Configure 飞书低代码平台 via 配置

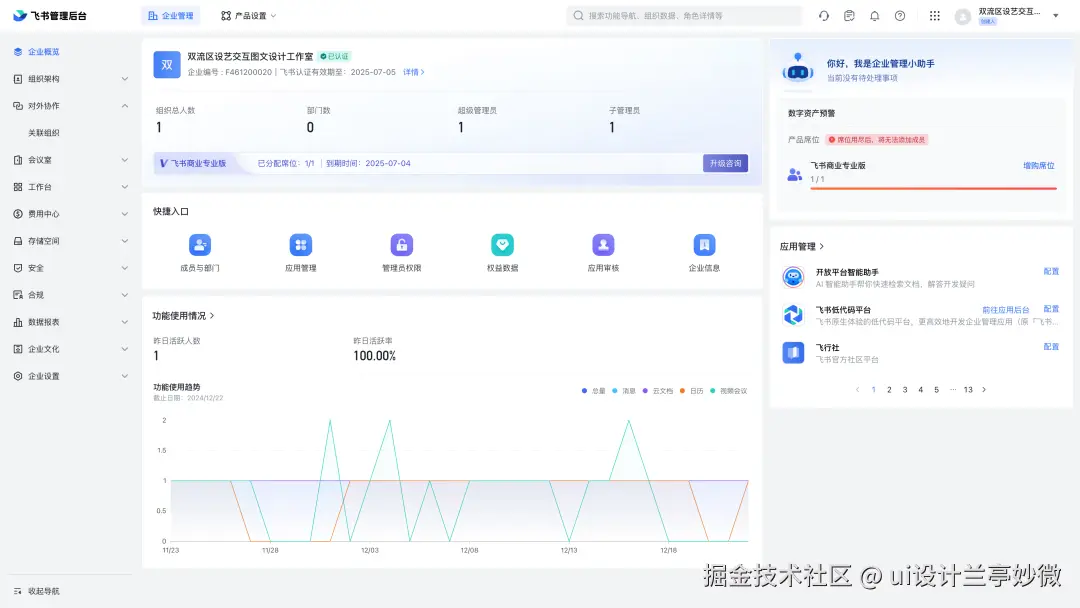1051,309
